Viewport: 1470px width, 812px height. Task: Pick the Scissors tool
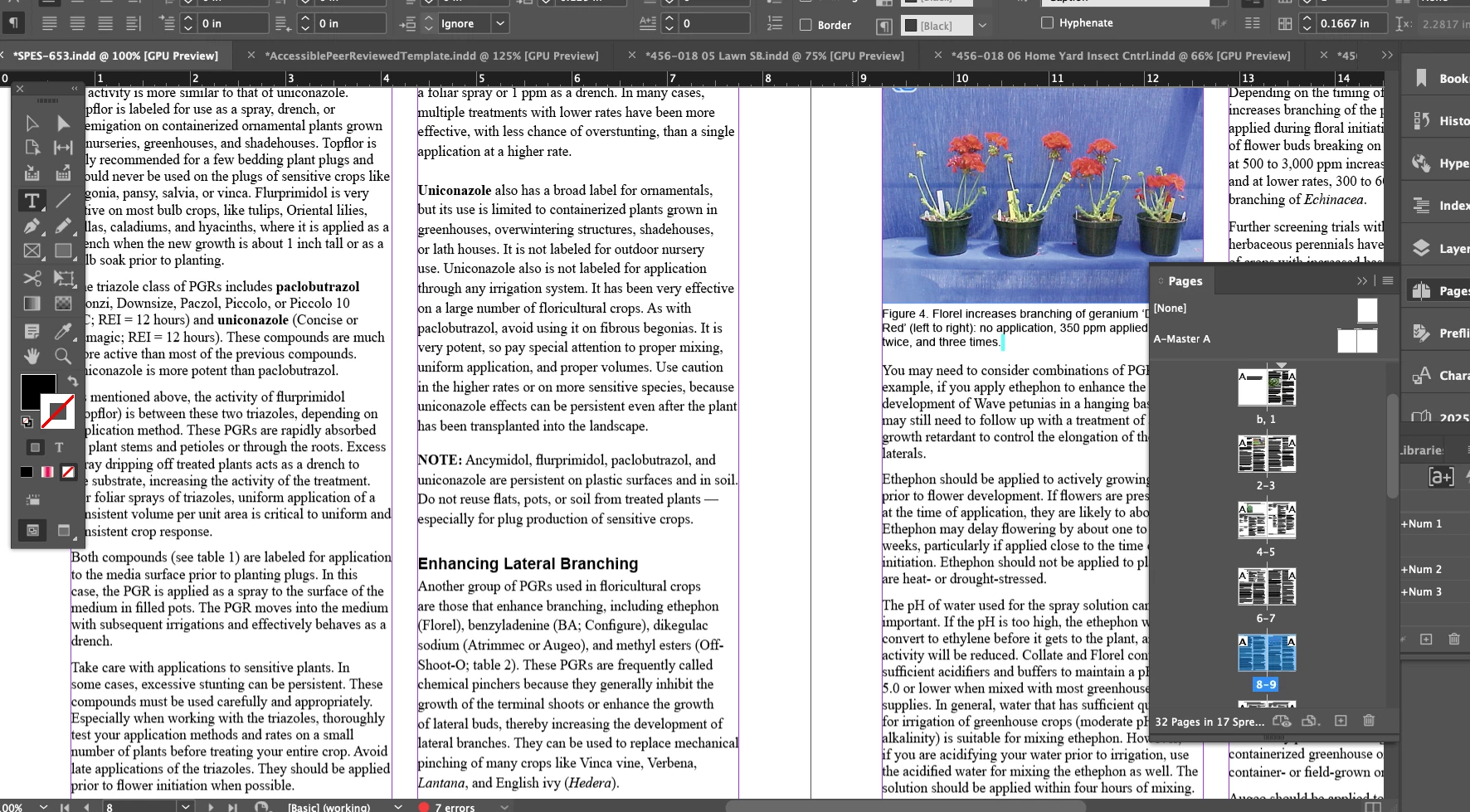[x=32, y=278]
